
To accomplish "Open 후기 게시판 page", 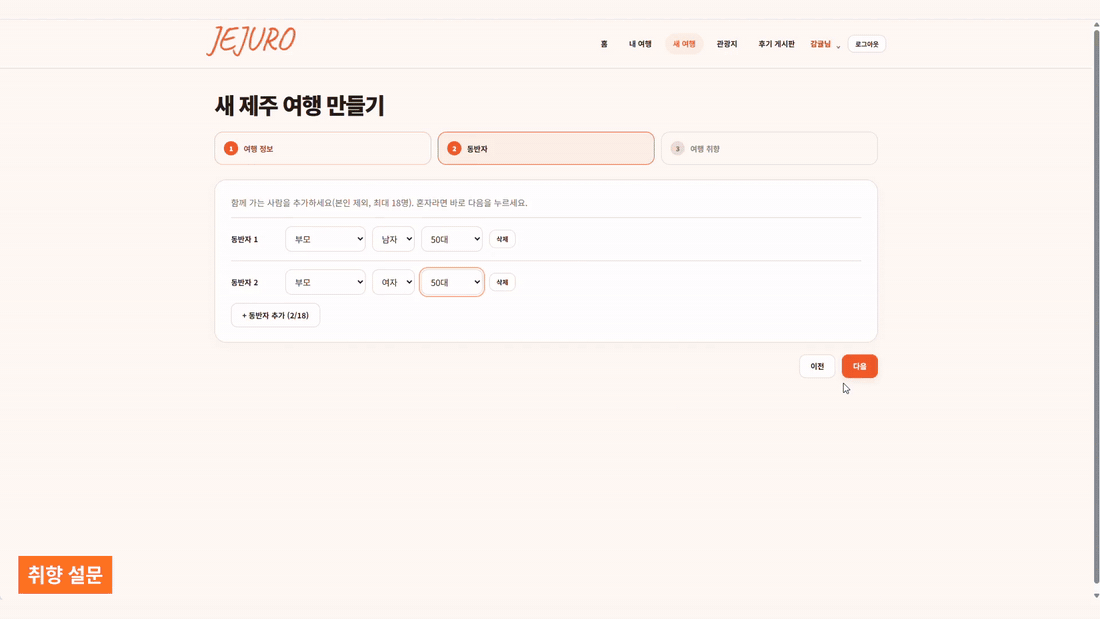I will pos(776,44).
